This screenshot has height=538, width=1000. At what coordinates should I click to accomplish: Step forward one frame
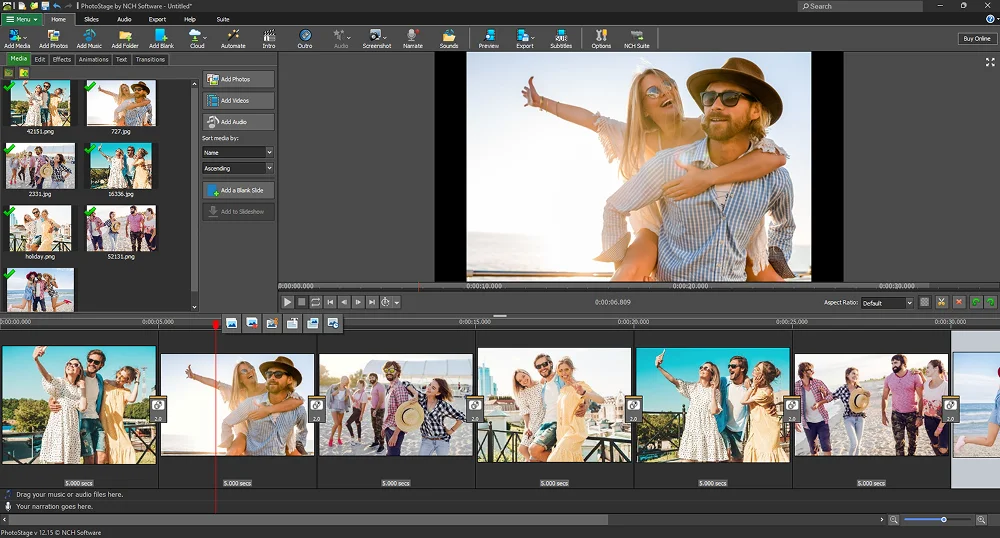pos(358,302)
